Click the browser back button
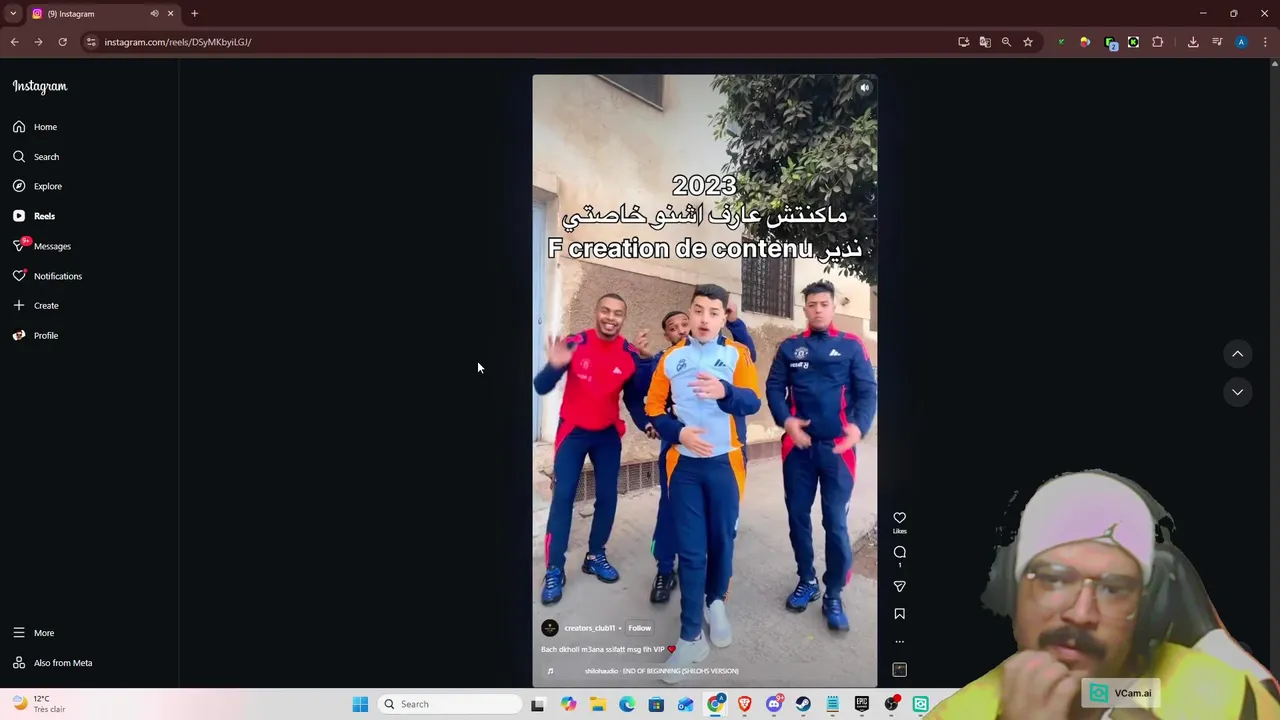This screenshot has height=720, width=1280. pos(14,42)
